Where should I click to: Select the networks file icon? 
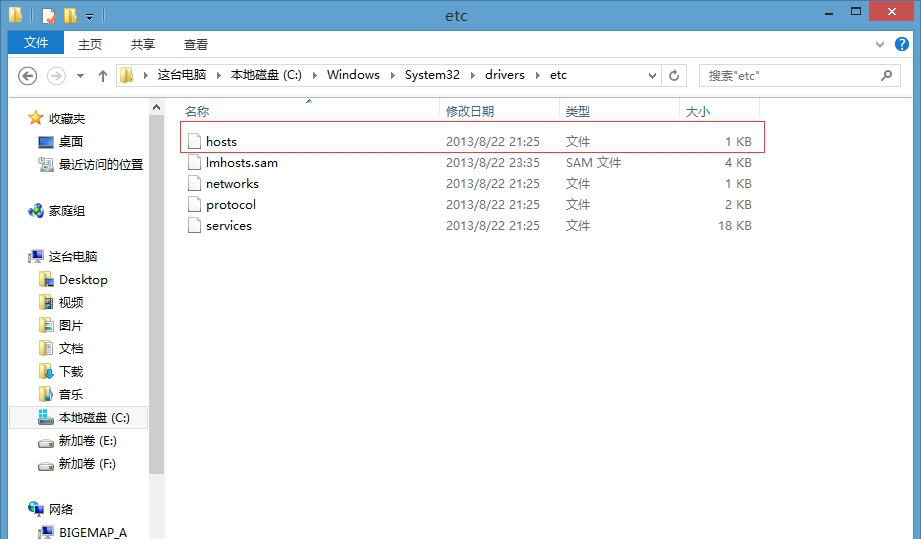tap(194, 183)
